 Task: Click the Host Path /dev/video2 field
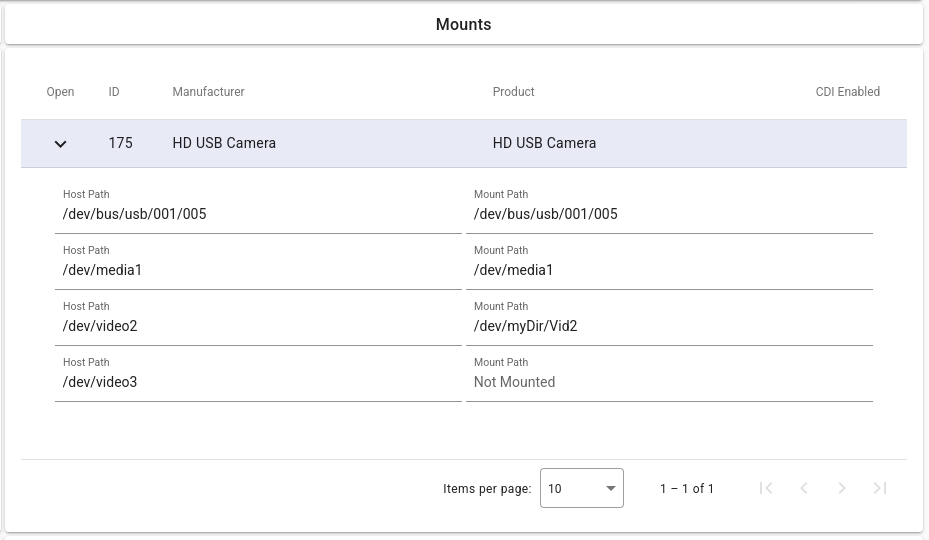pos(258,319)
